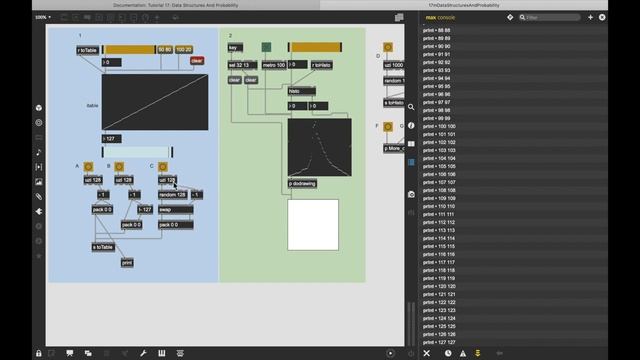Click orange slider in green section 2
Image resolution: width=640 pixels, height=360 pixels.
click(315, 47)
